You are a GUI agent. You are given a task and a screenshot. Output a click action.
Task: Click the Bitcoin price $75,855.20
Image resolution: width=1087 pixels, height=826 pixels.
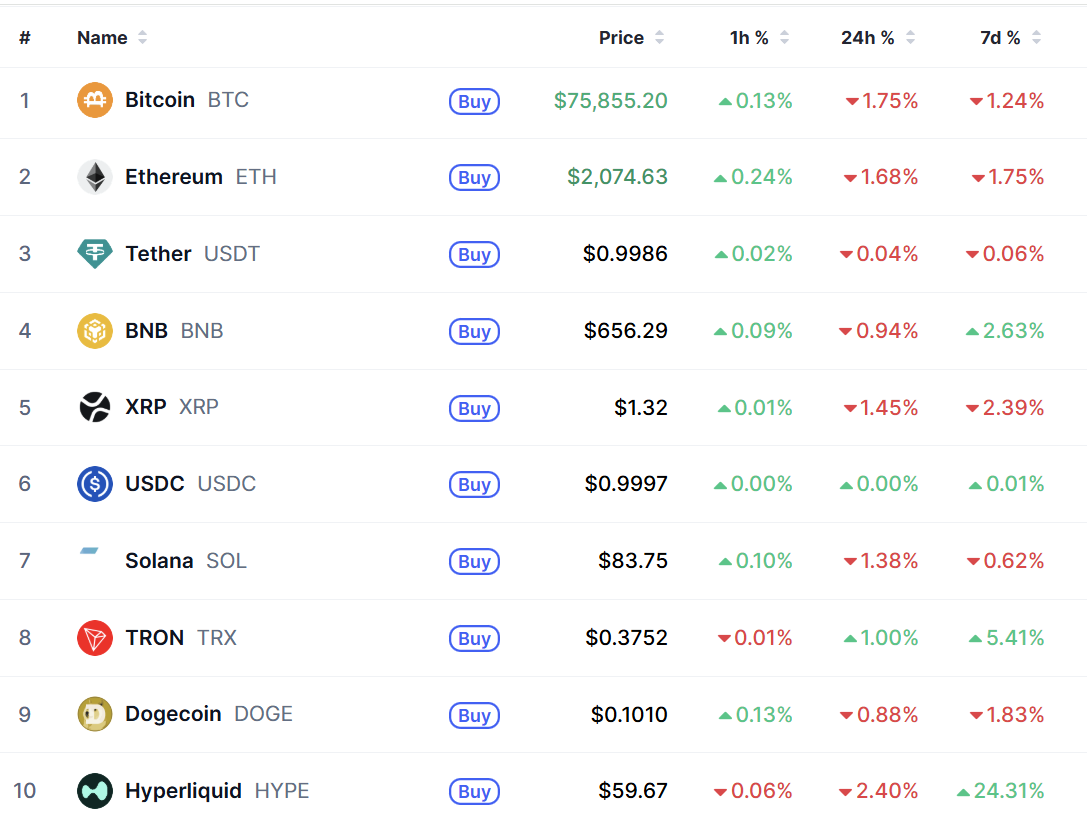(610, 100)
